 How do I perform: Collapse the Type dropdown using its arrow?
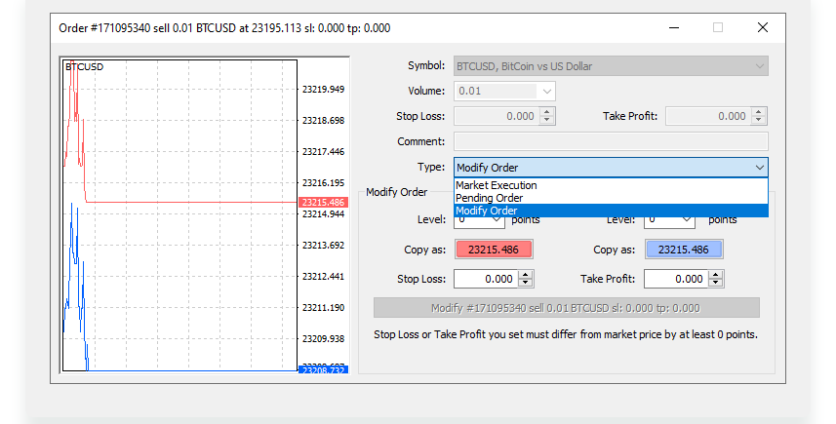point(759,168)
